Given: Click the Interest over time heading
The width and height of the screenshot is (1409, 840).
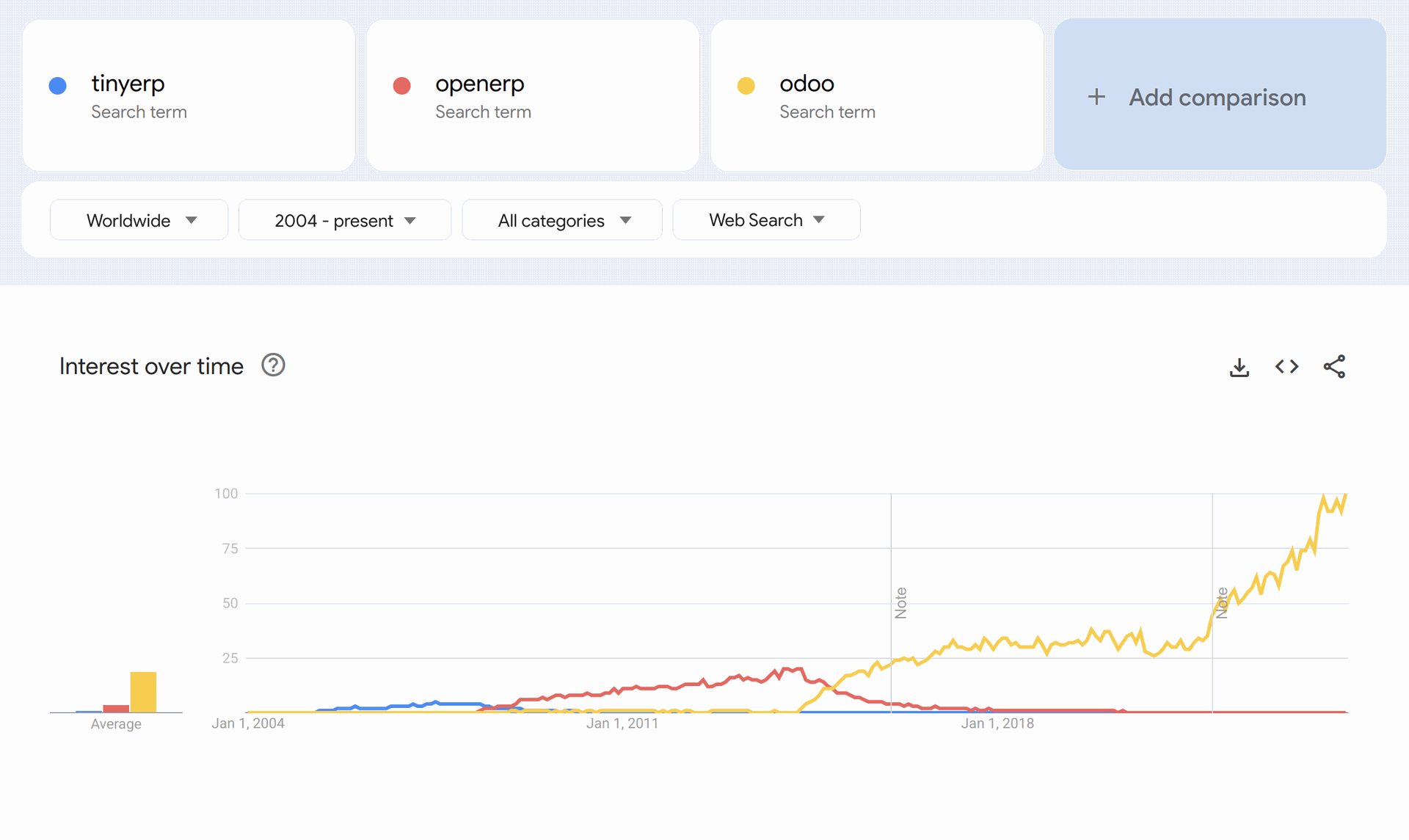Looking at the screenshot, I should tap(151, 366).
